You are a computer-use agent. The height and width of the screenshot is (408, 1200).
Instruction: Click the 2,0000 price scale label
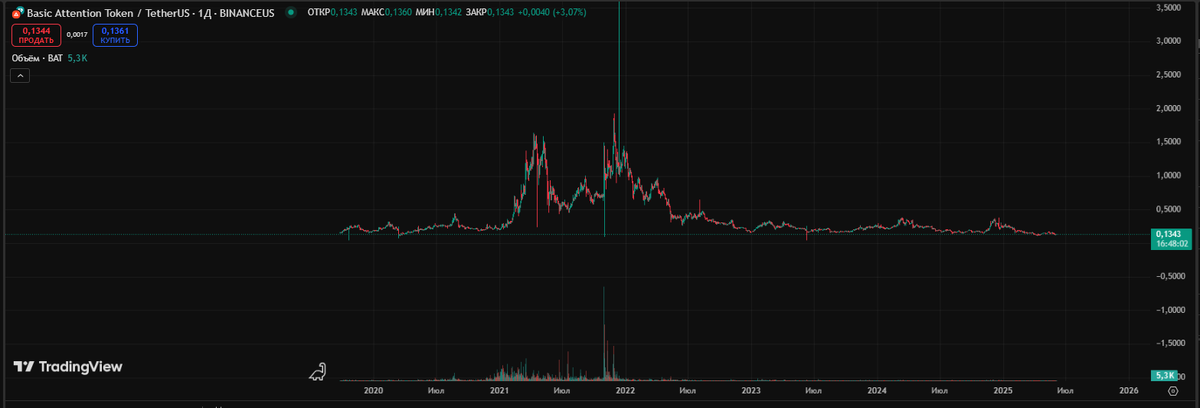(x=1170, y=108)
